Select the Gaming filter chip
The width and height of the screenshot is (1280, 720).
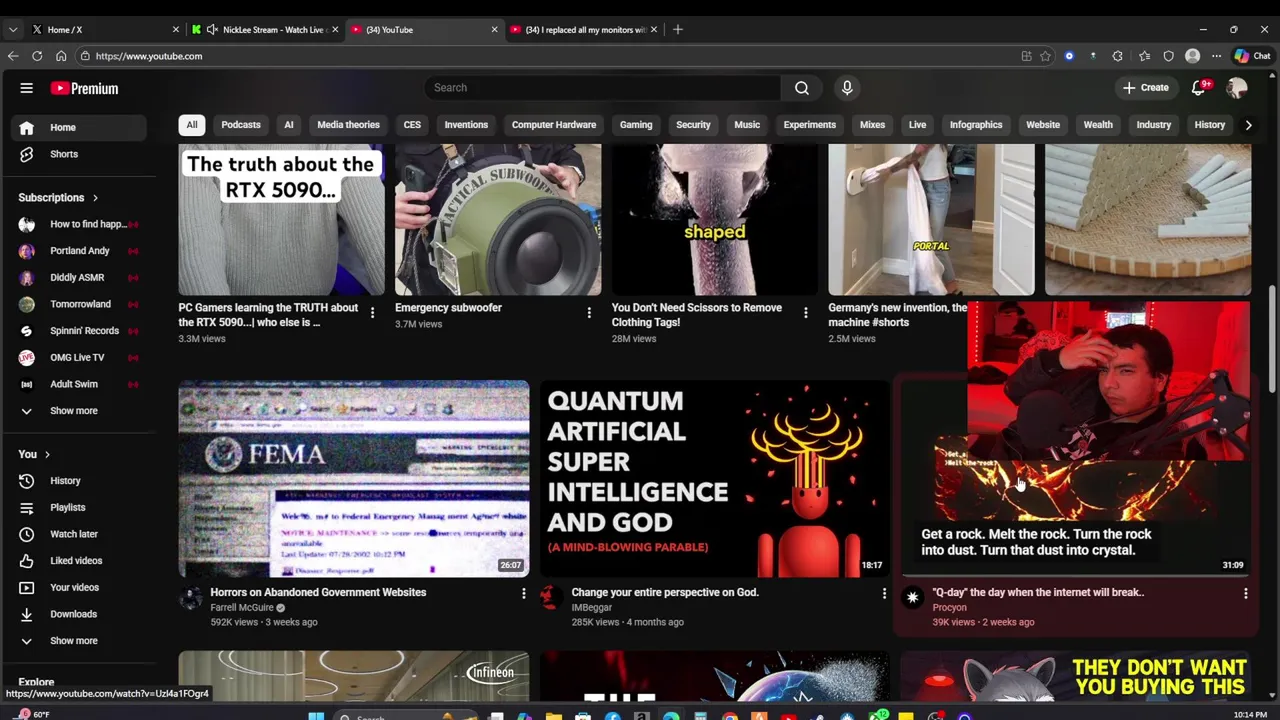pos(636,125)
